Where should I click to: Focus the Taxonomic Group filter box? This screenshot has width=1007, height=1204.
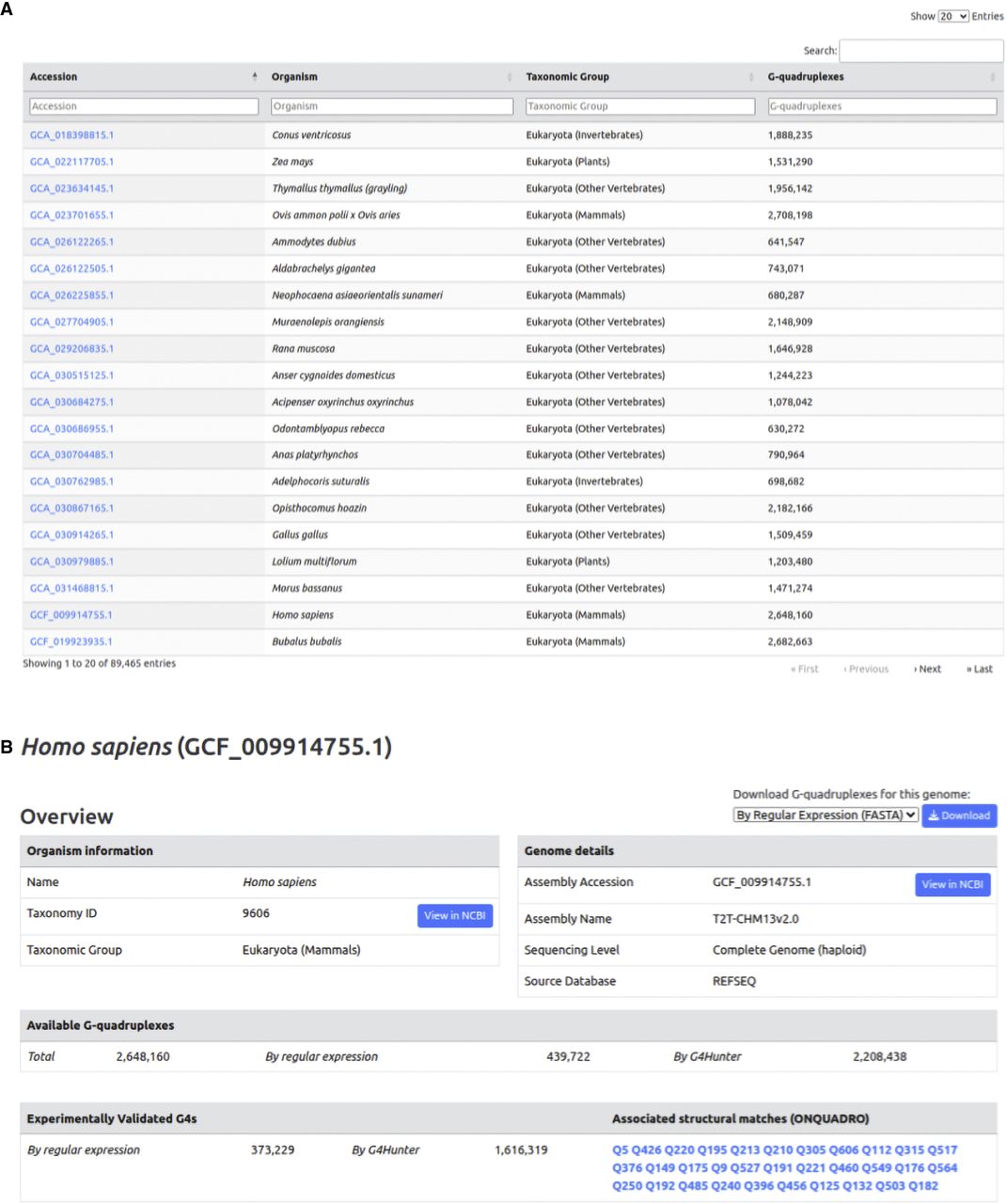click(639, 107)
